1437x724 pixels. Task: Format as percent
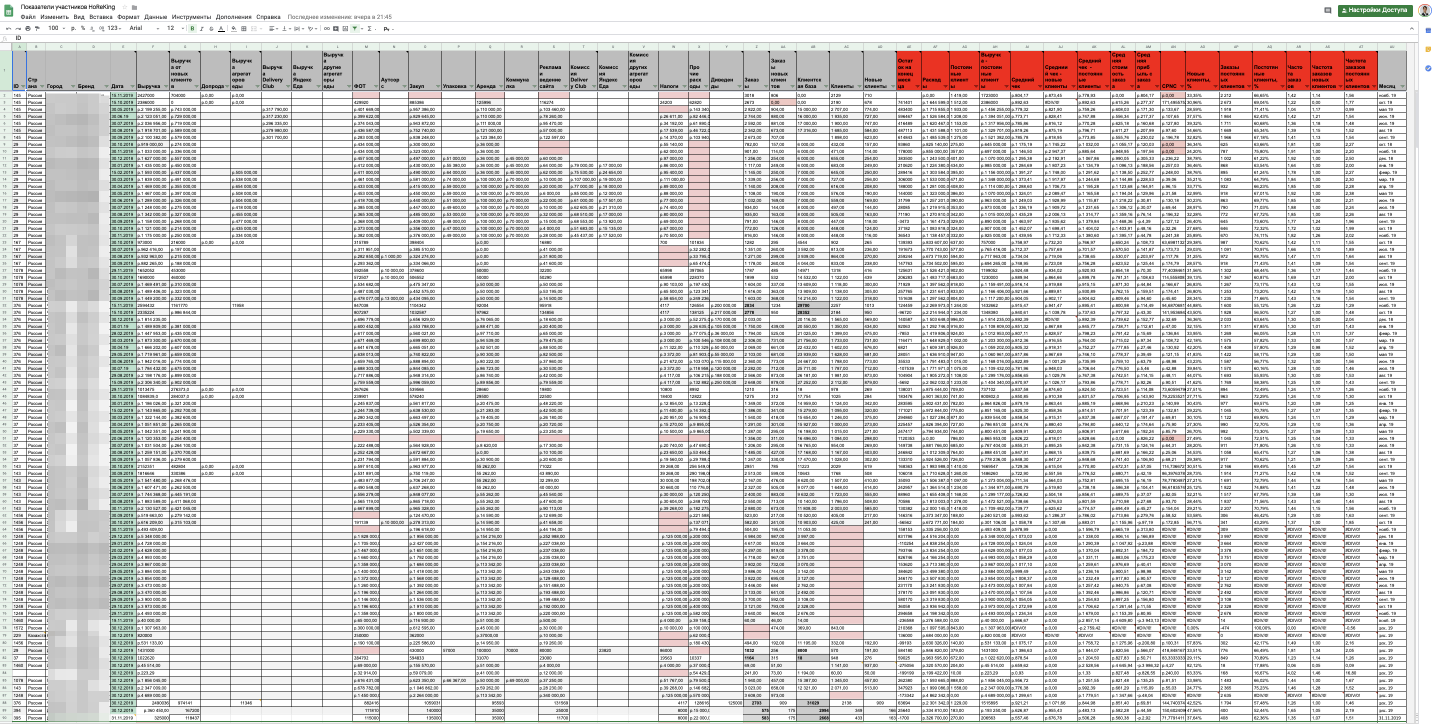(x=83, y=28)
